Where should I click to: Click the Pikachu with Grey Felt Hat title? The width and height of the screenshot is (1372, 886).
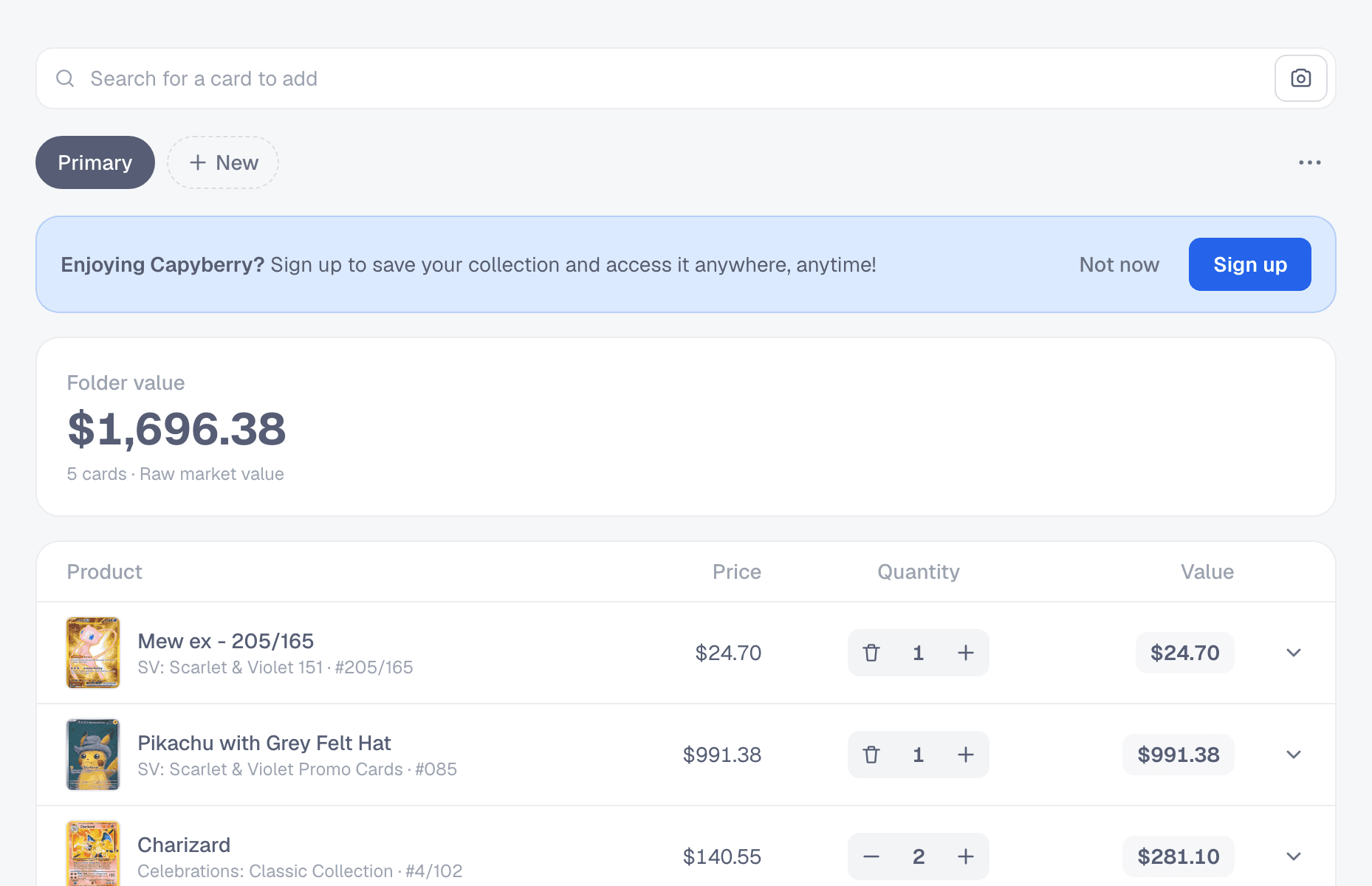point(264,743)
